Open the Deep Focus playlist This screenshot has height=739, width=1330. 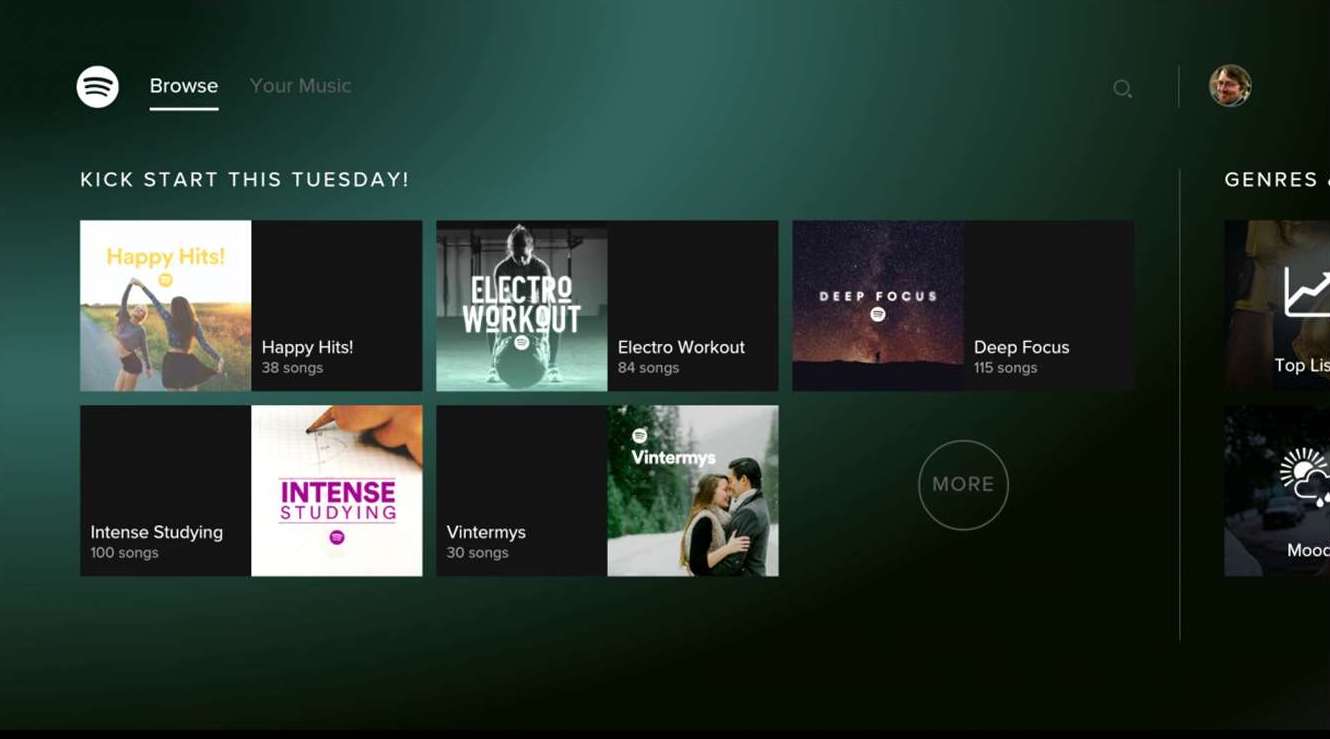point(962,305)
